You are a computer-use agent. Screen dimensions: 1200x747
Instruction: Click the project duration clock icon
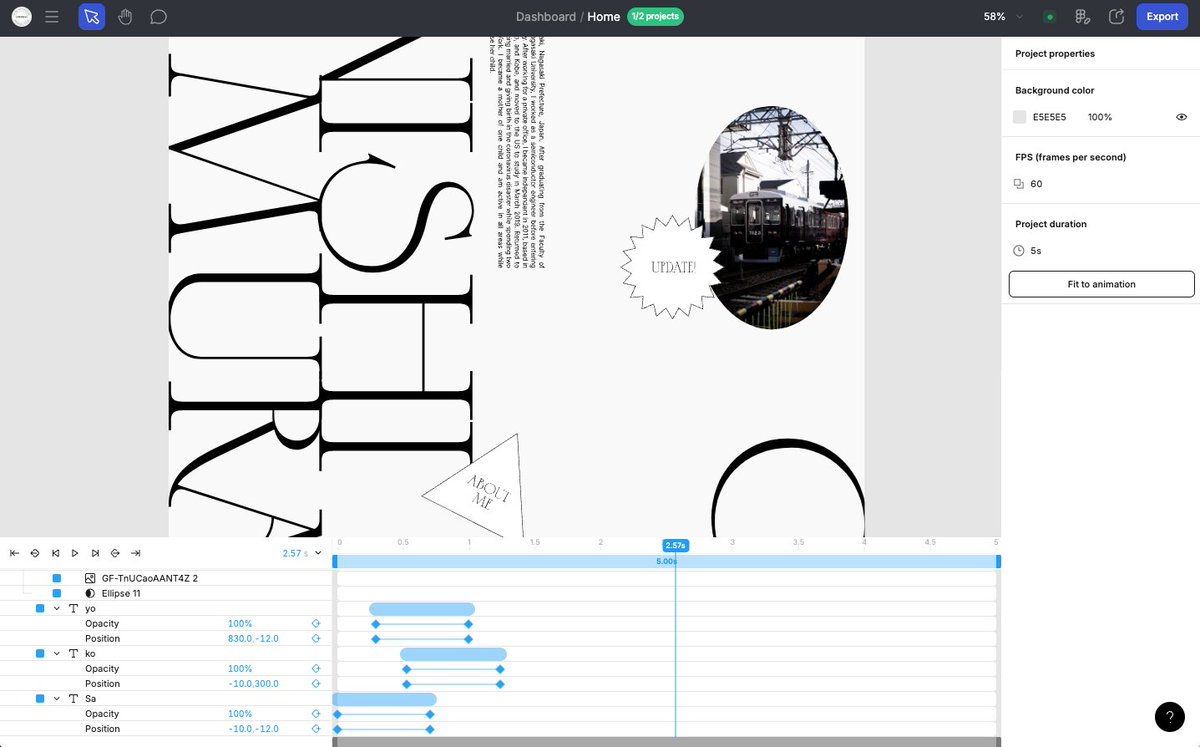pyautogui.click(x=1019, y=251)
